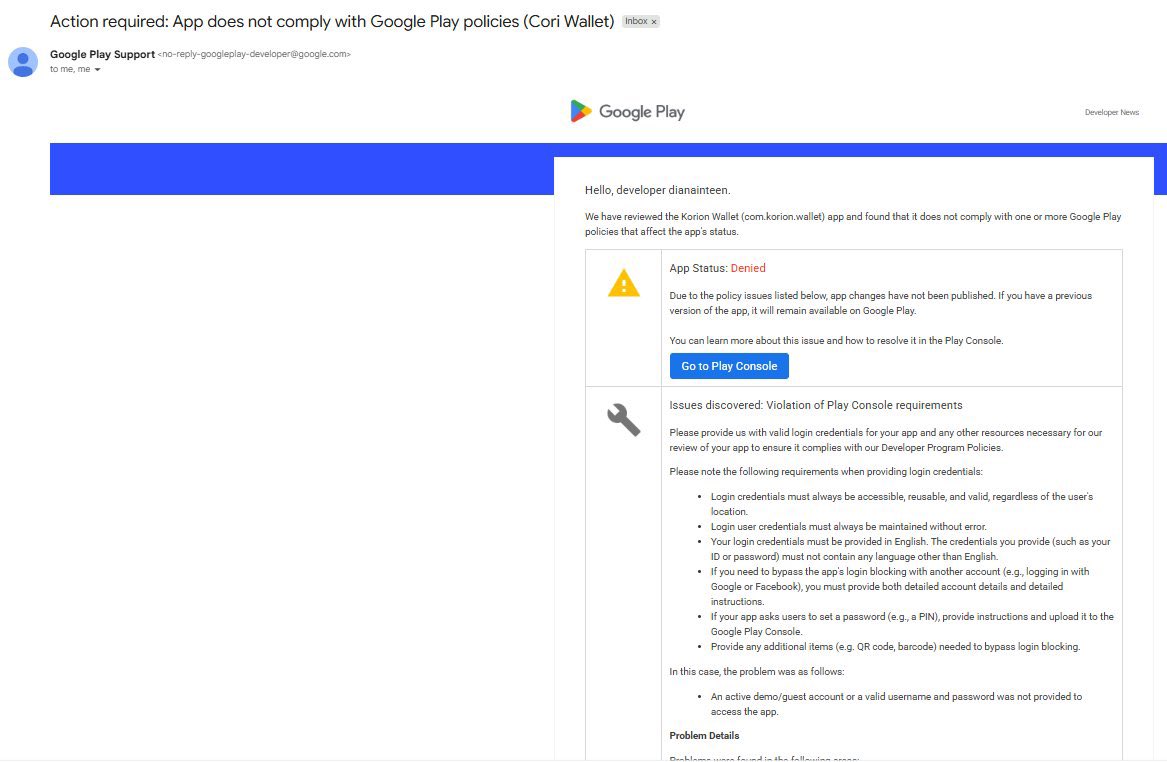
Task: Click the greeting 'Hello, developer dianainteen.'
Action: (x=657, y=190)
